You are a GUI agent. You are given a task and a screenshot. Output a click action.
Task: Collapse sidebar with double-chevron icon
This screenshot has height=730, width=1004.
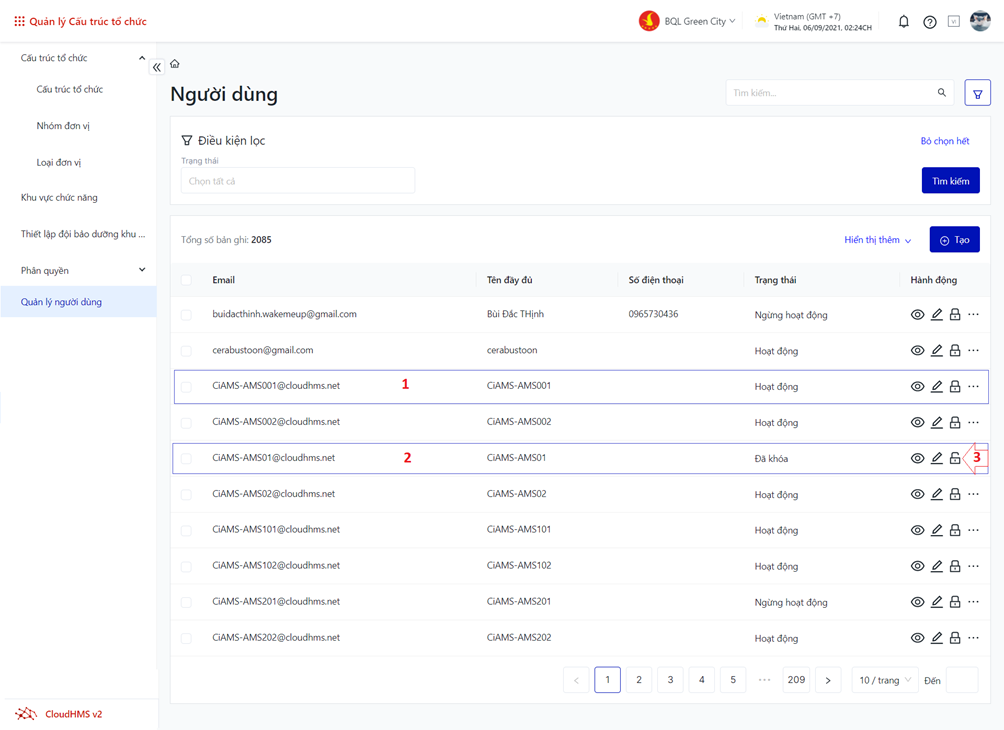click(x=157, y=67)
